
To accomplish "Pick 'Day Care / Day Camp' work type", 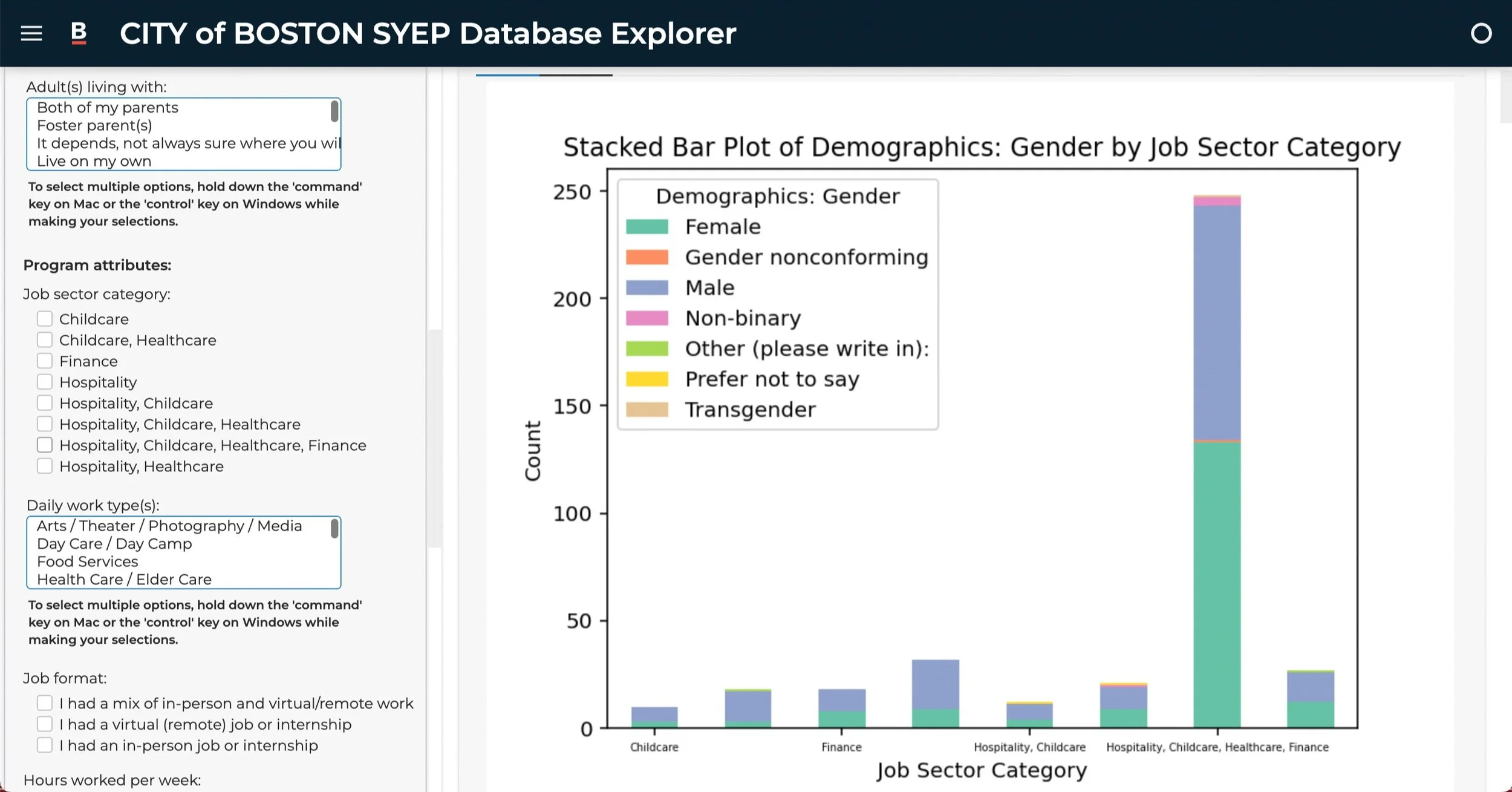I will click(114, 544).
